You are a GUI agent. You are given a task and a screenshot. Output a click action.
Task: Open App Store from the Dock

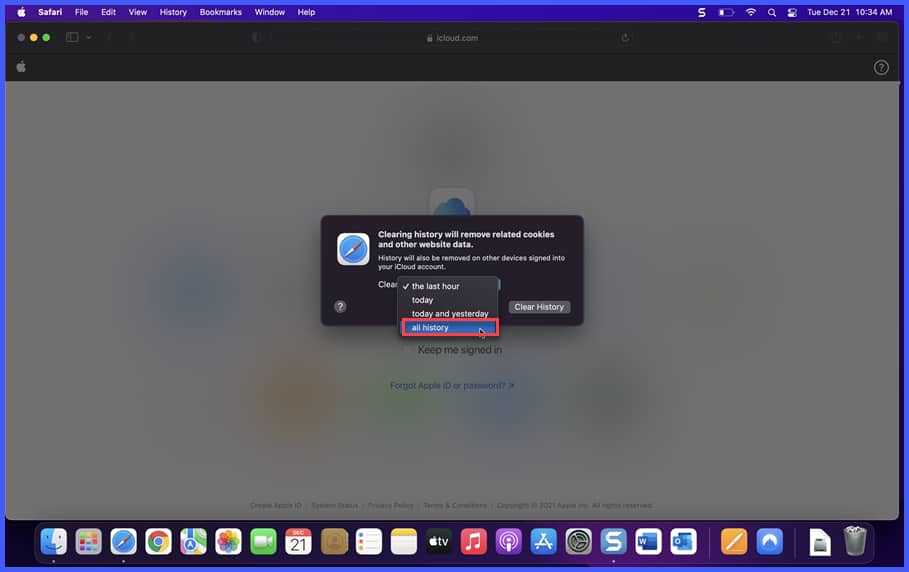click(543, 542)
